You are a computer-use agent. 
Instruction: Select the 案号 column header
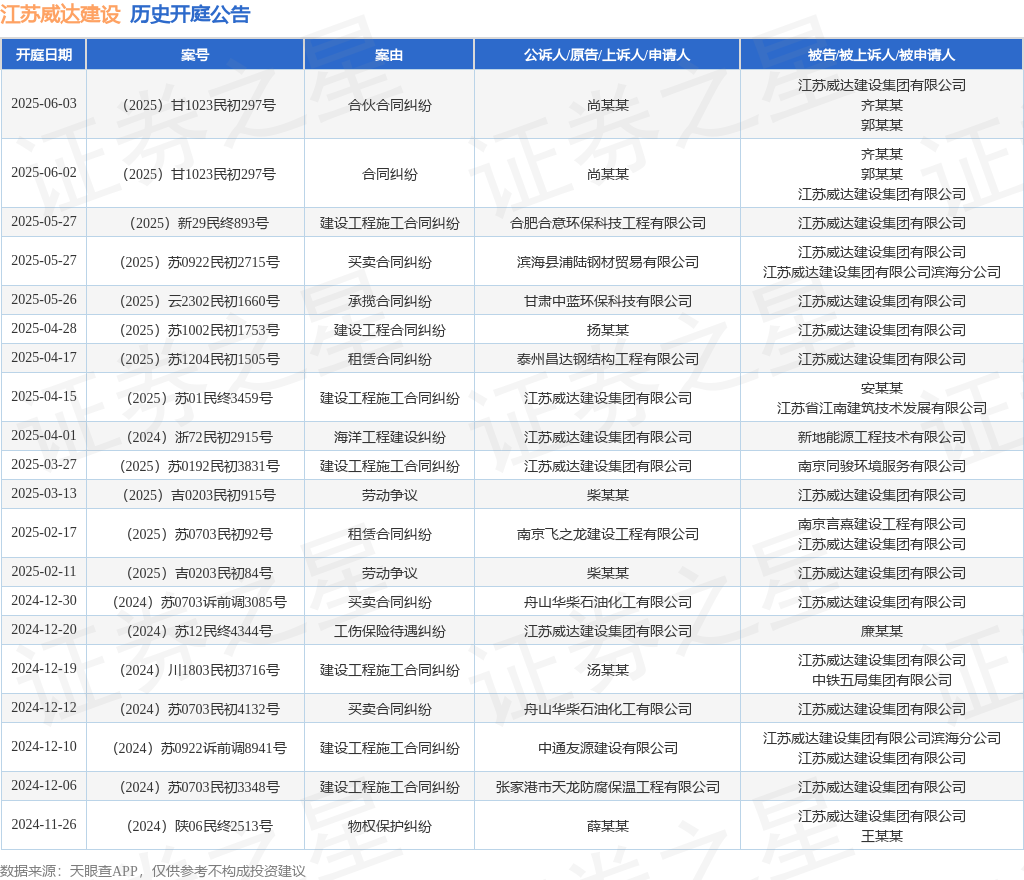[195, 55]
